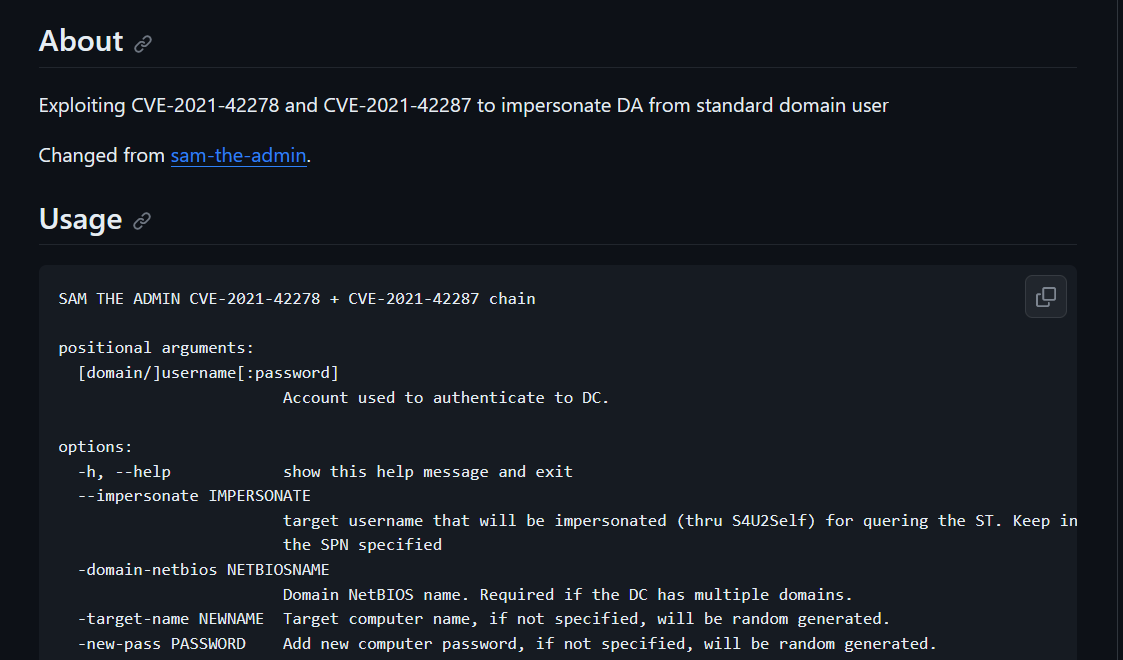
Task: Open the sam-the-admin link
Action: coord(238,155)
